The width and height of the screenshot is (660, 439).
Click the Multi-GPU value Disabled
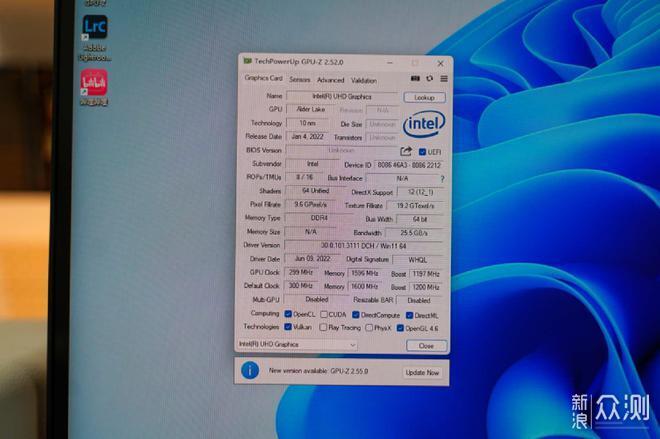pyautogui.click(x=317, y=299)
